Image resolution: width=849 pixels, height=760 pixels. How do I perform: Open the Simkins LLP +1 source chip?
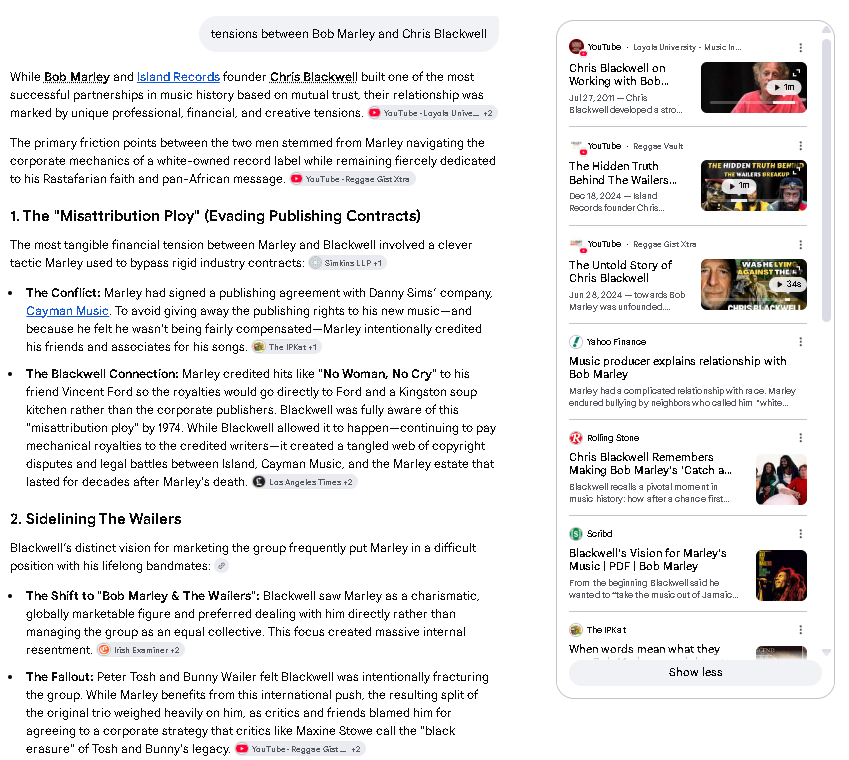coord(348,263)
